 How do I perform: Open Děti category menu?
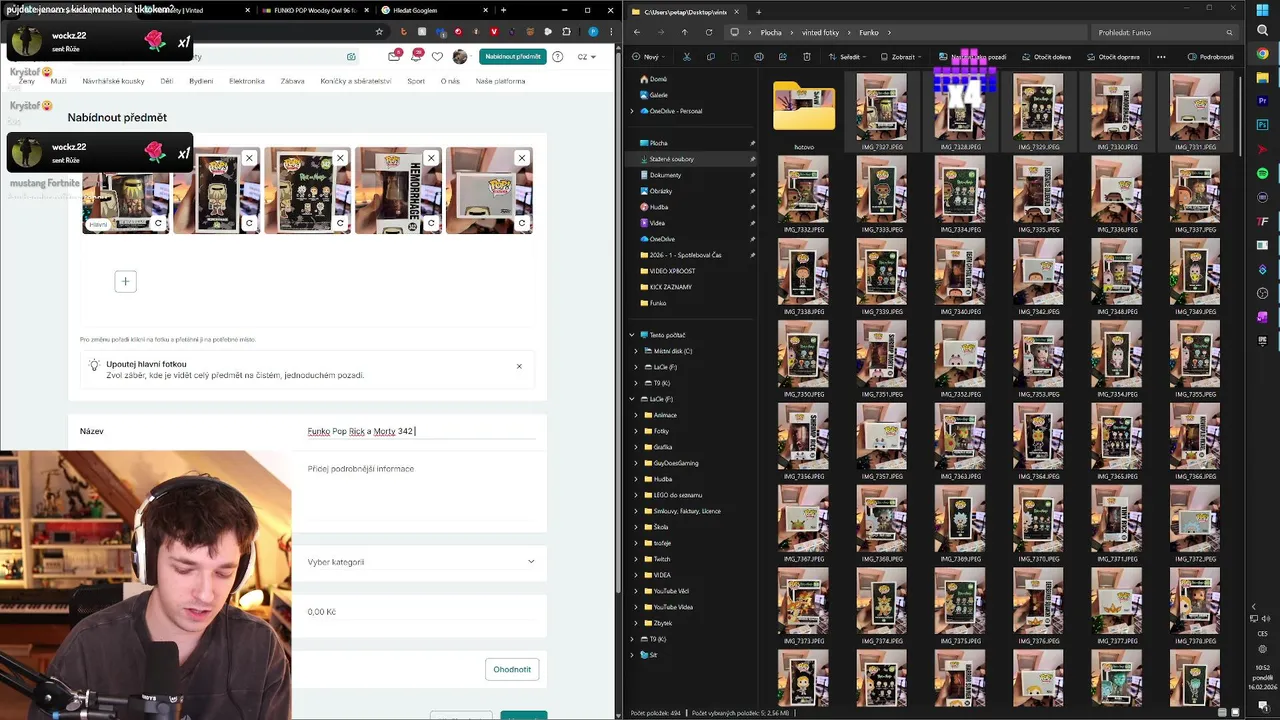pos(167,81)
